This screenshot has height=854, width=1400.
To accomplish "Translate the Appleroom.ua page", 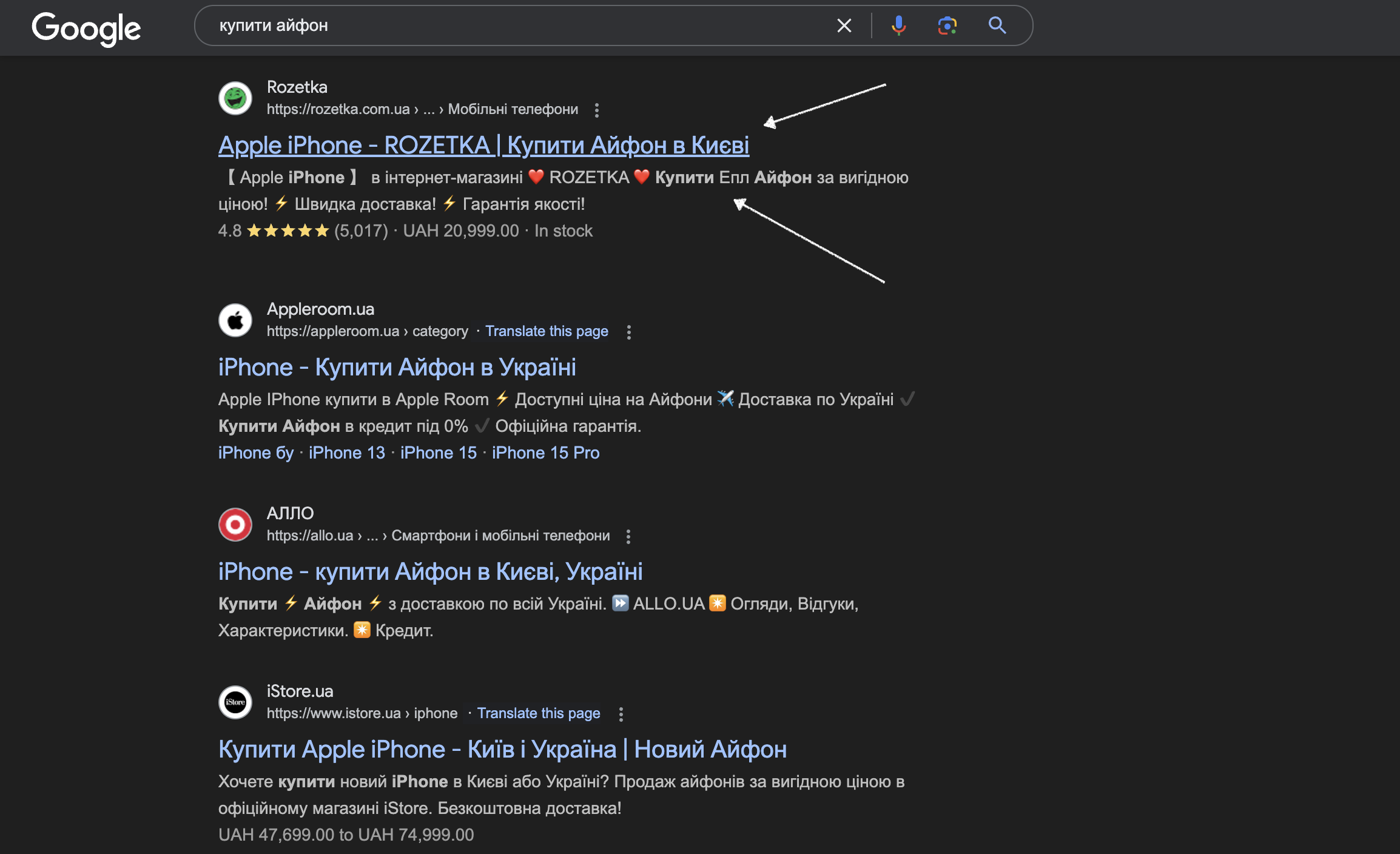I will pos(546,331).
